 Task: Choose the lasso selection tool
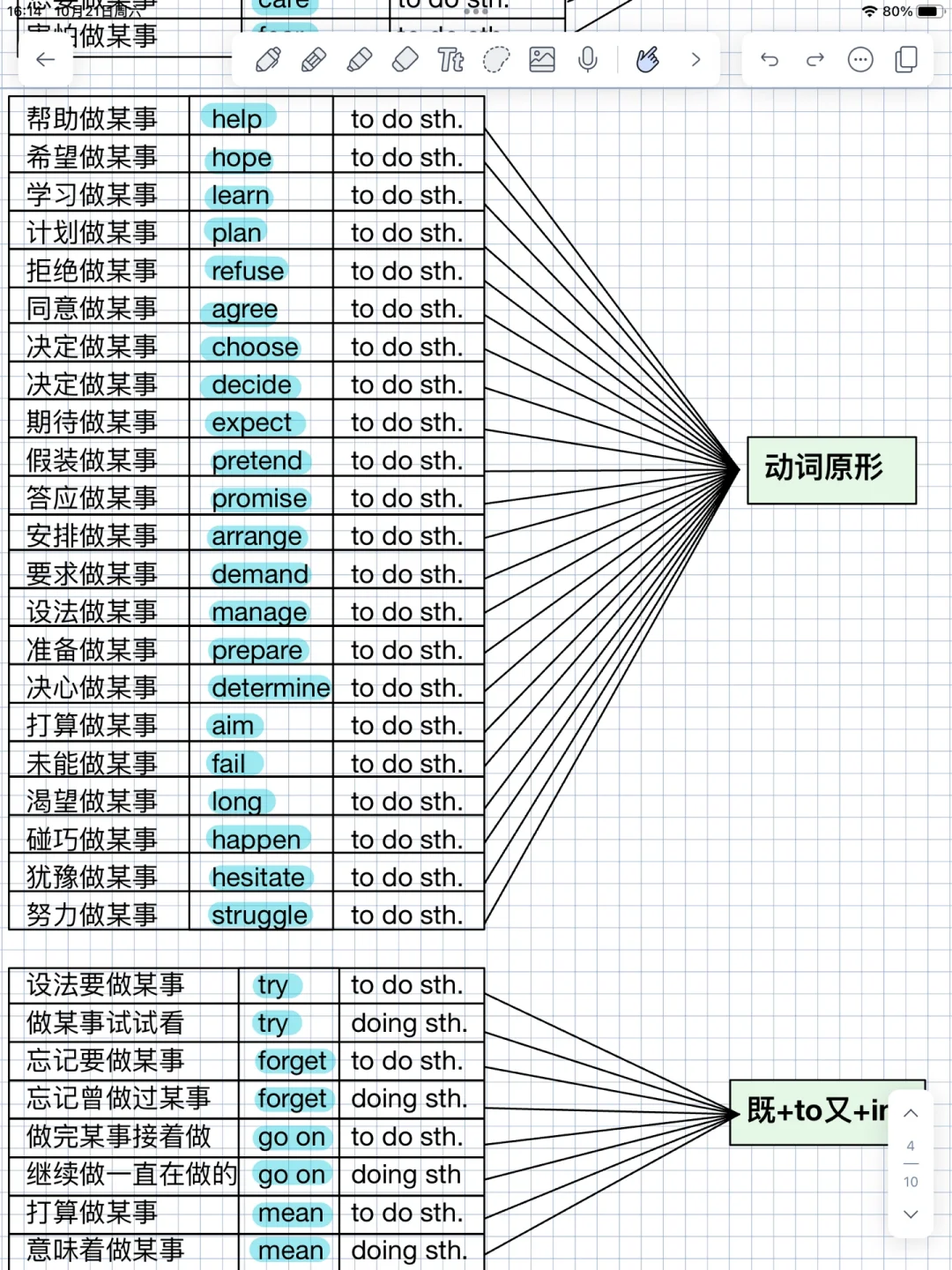coord(496,60)
